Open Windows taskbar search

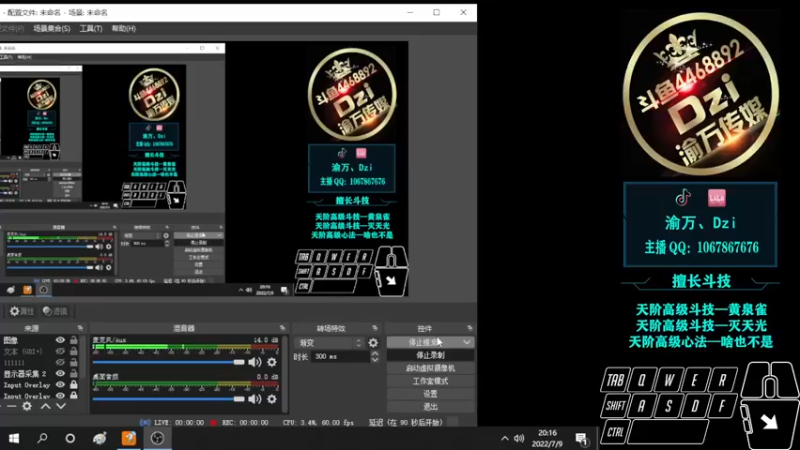[x=42, y=438]
